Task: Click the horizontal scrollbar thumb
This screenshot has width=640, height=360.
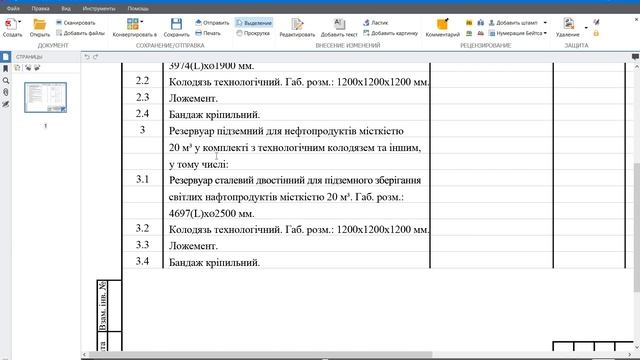Action: click(260, 354)
